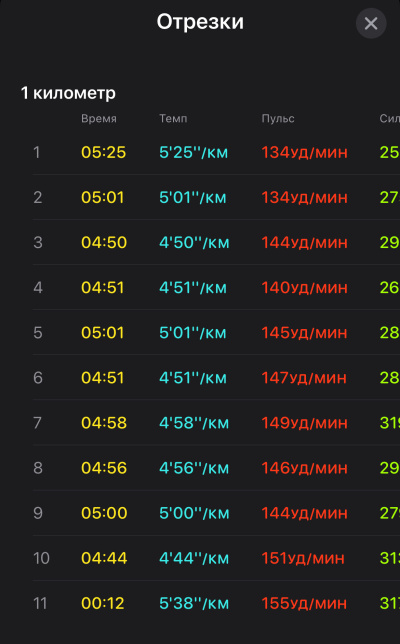Select split 6 pulse 147уд/мин
Viewport: 400px width, 644px height.
304,378
